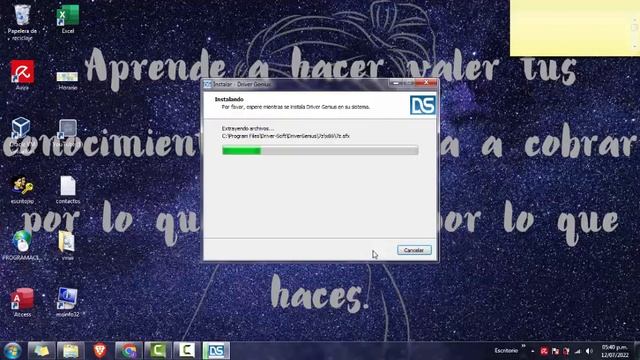Select the contactos file icon

[68, 189]
